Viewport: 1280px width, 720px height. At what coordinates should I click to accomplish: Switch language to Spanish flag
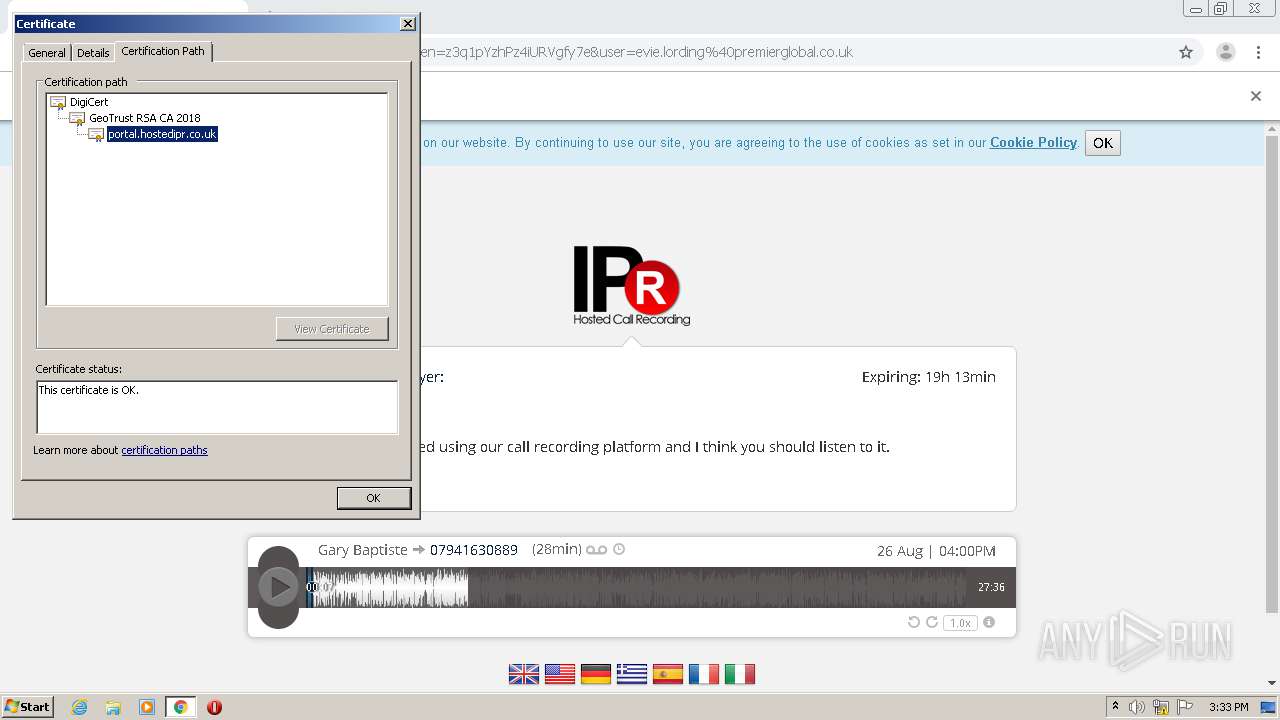coord(668,674)
